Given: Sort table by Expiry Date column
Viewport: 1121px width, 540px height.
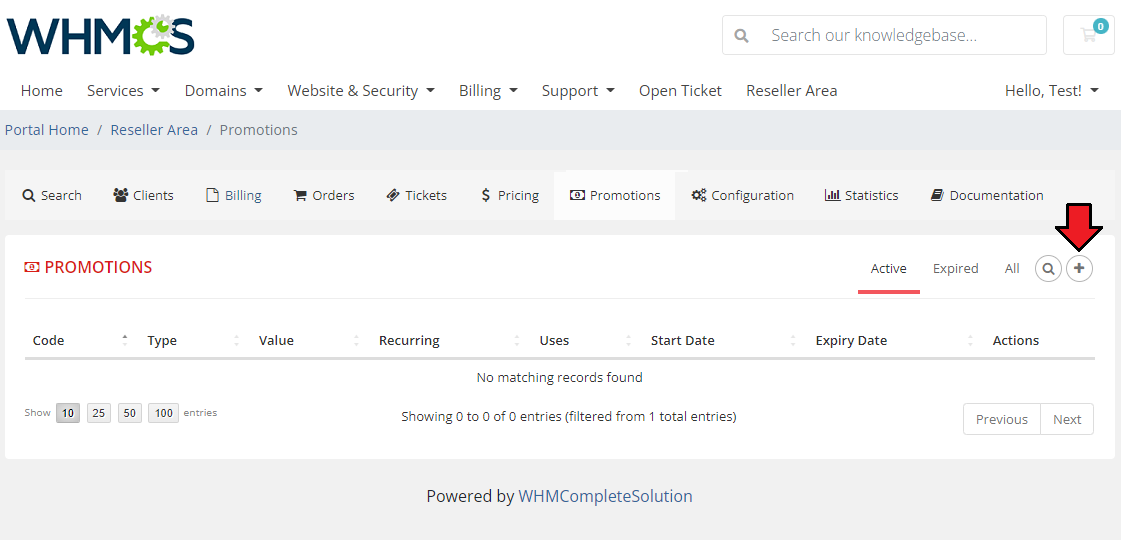Looking at the screenshot, I should (894, 340).
